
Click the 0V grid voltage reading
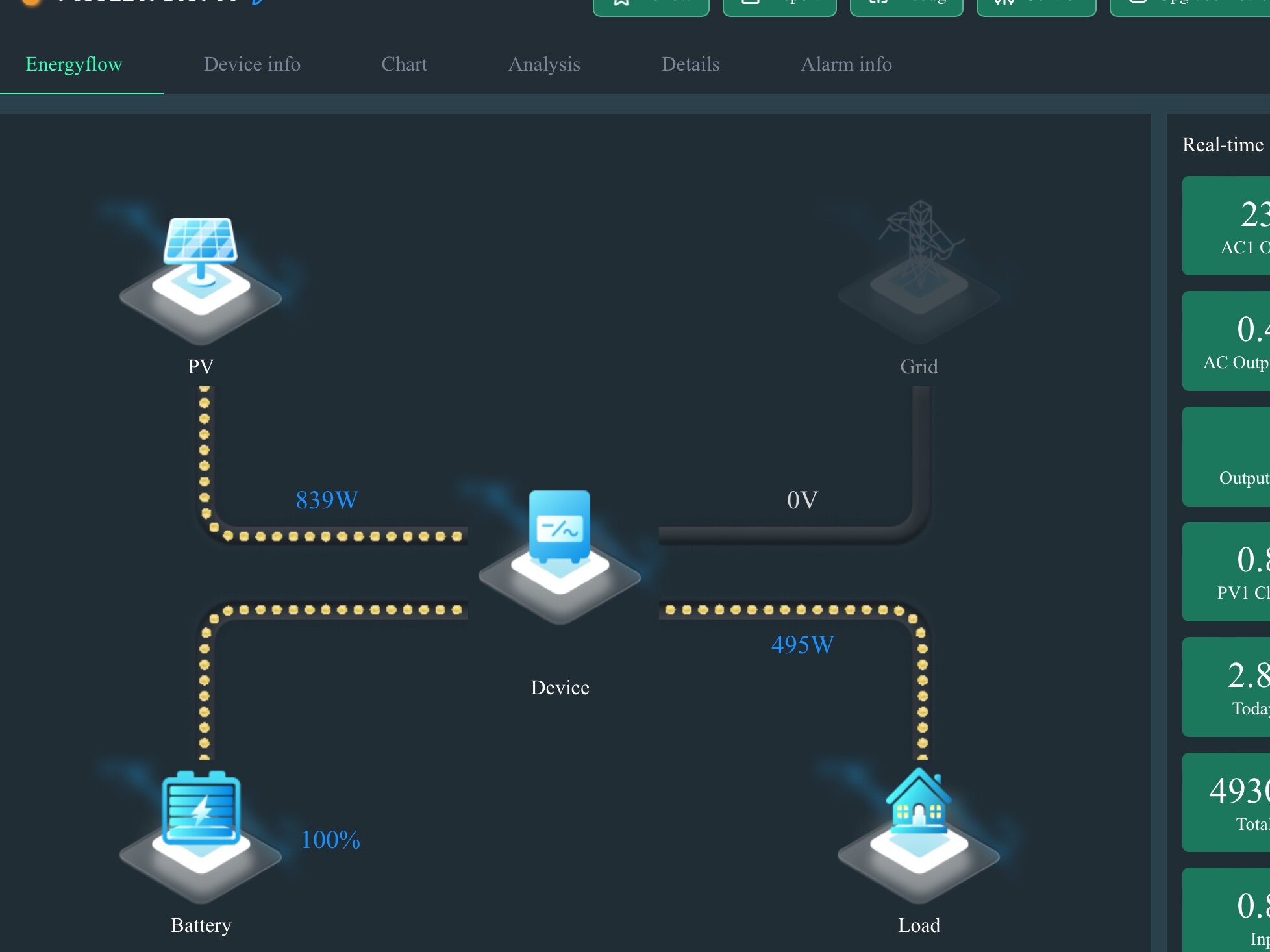(803, 500)
